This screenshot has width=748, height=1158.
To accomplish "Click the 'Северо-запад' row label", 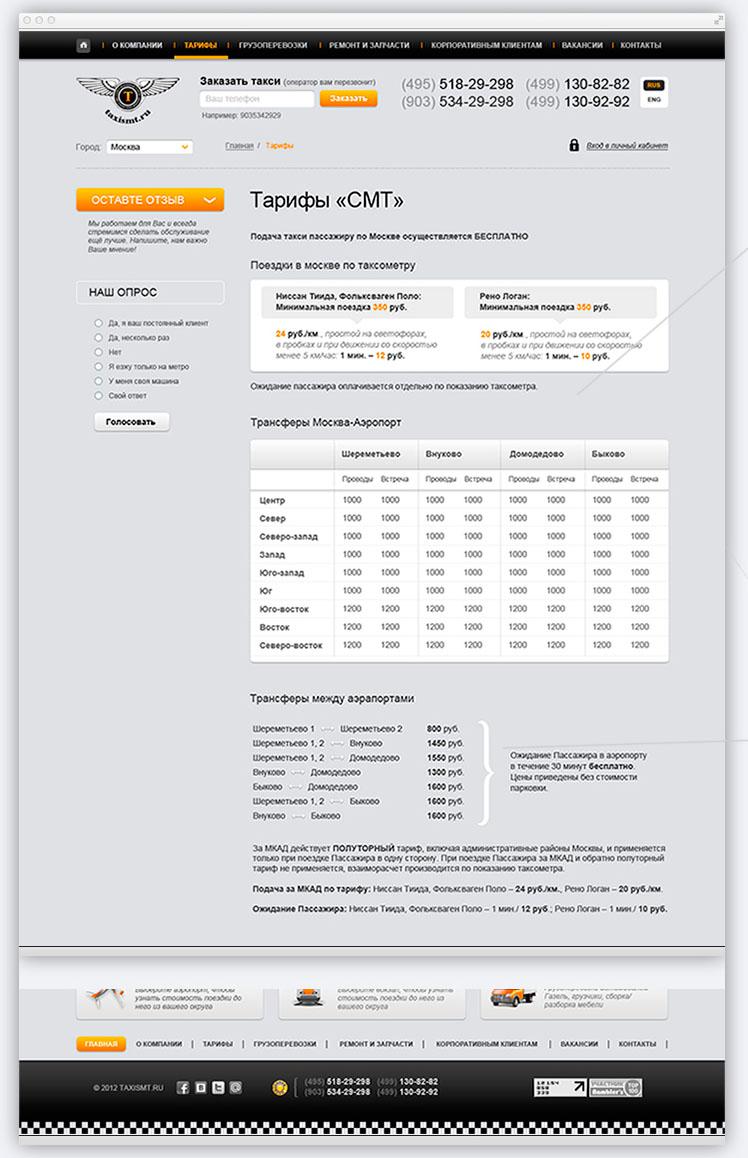I will click(289, 537).
